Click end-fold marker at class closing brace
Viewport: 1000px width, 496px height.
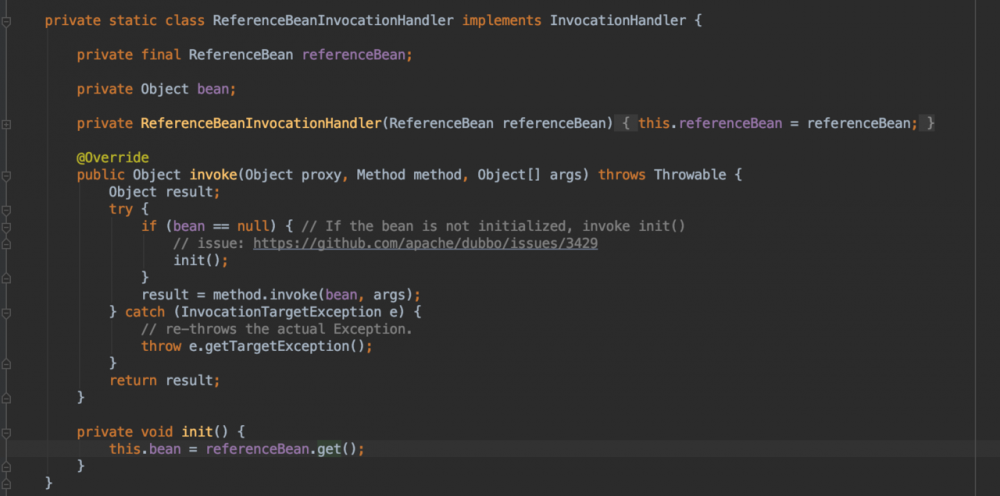[6, 483]
